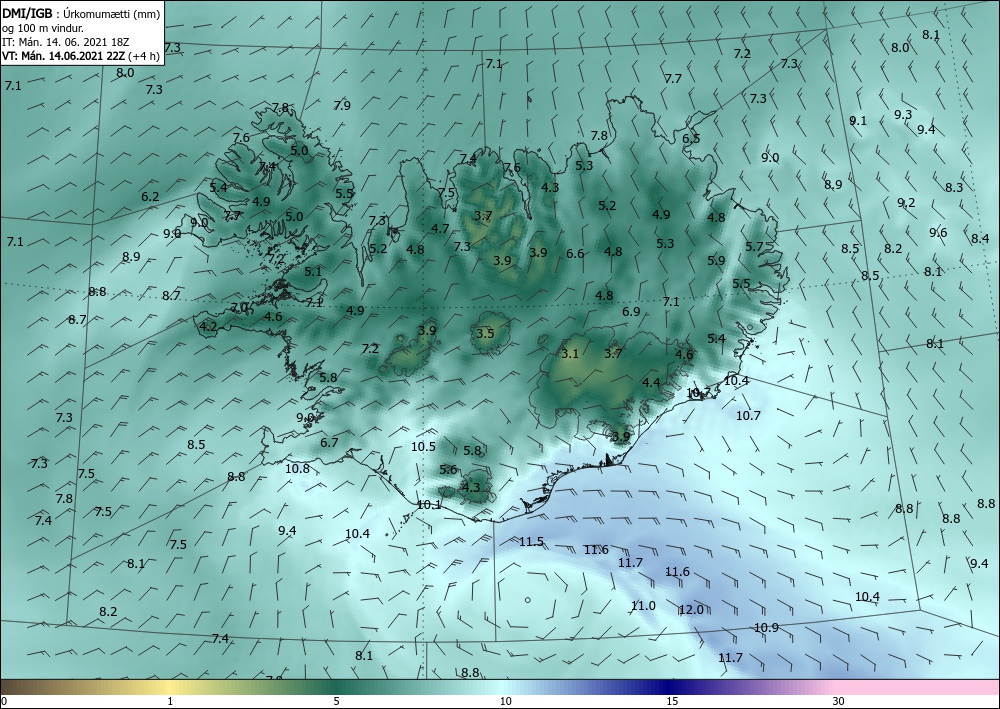The width and height of the screenshot is (1000, 709).
Task: Click the value '11.0' in the southeast sea
Action: 643,606
